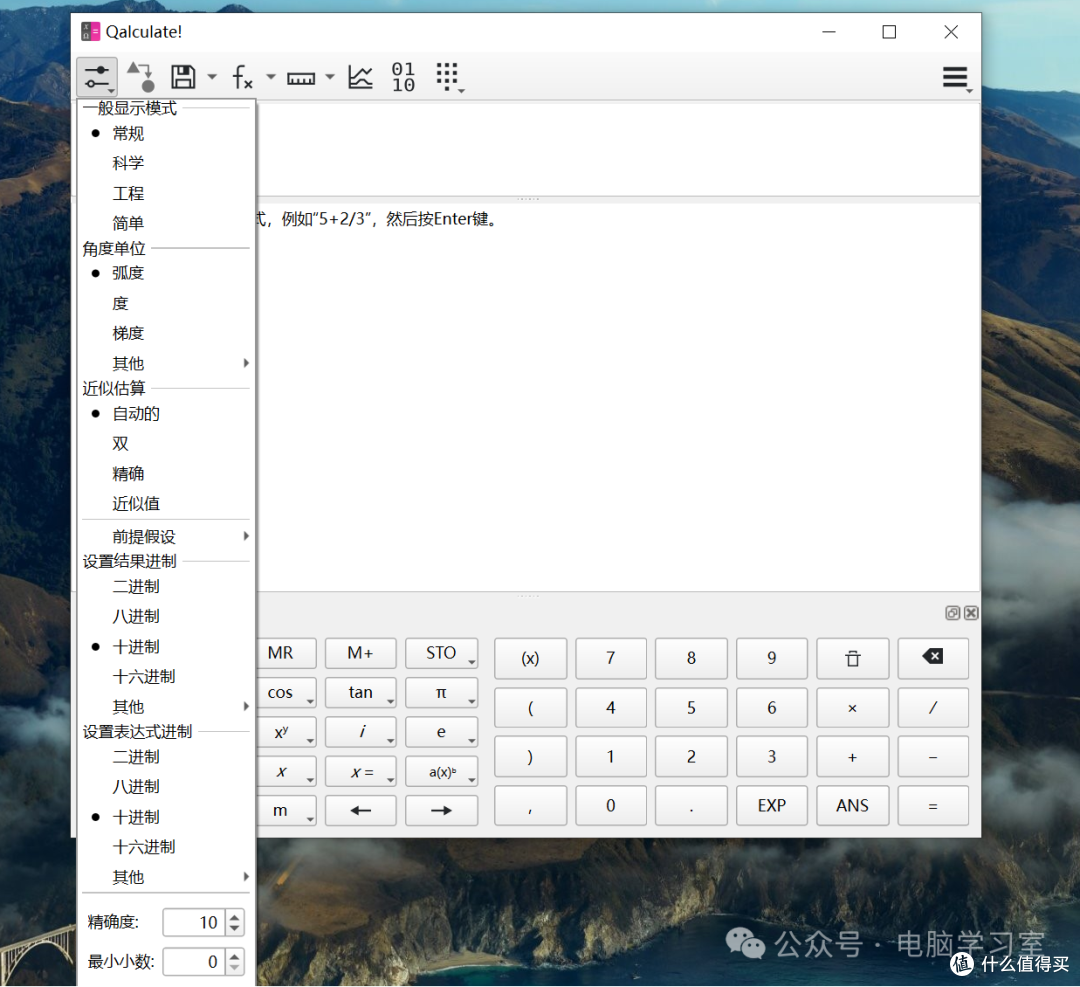Click the M+ memory add button

361,653
